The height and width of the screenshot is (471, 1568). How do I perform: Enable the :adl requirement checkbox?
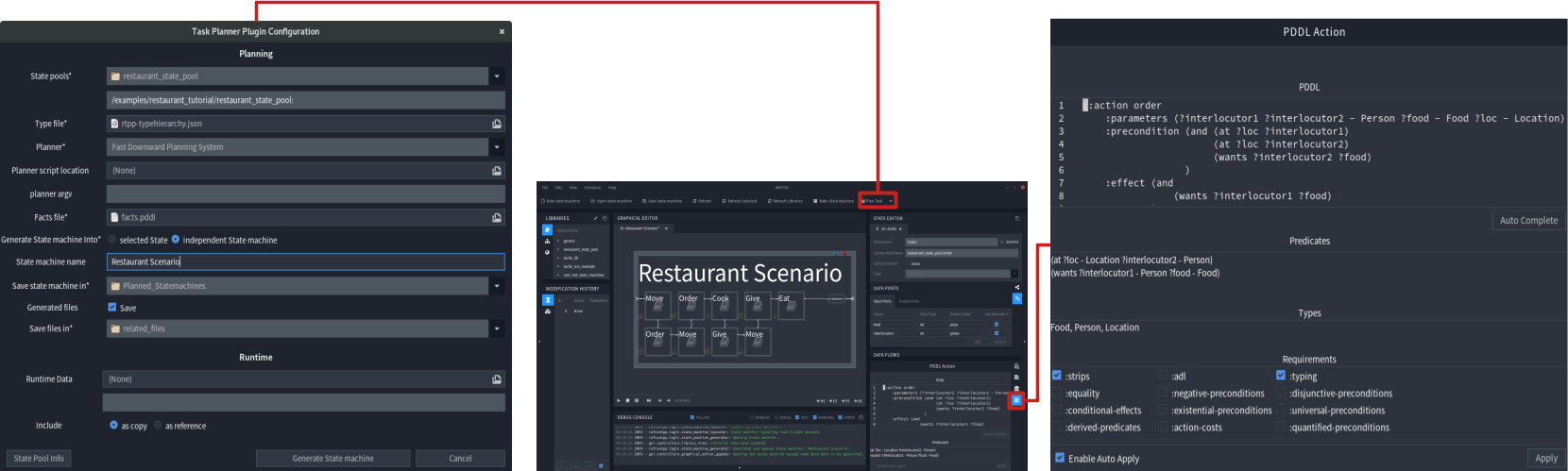(x=1163, y=376)
